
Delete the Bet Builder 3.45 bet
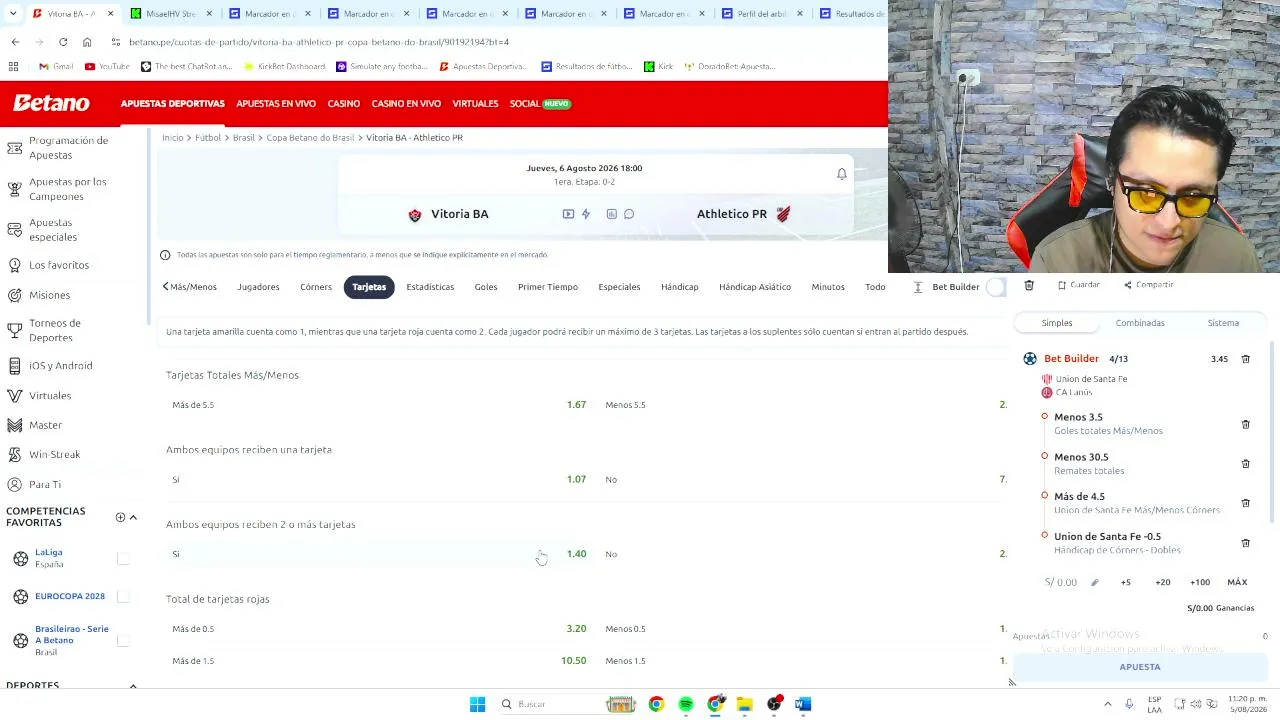pos(1245,359)
